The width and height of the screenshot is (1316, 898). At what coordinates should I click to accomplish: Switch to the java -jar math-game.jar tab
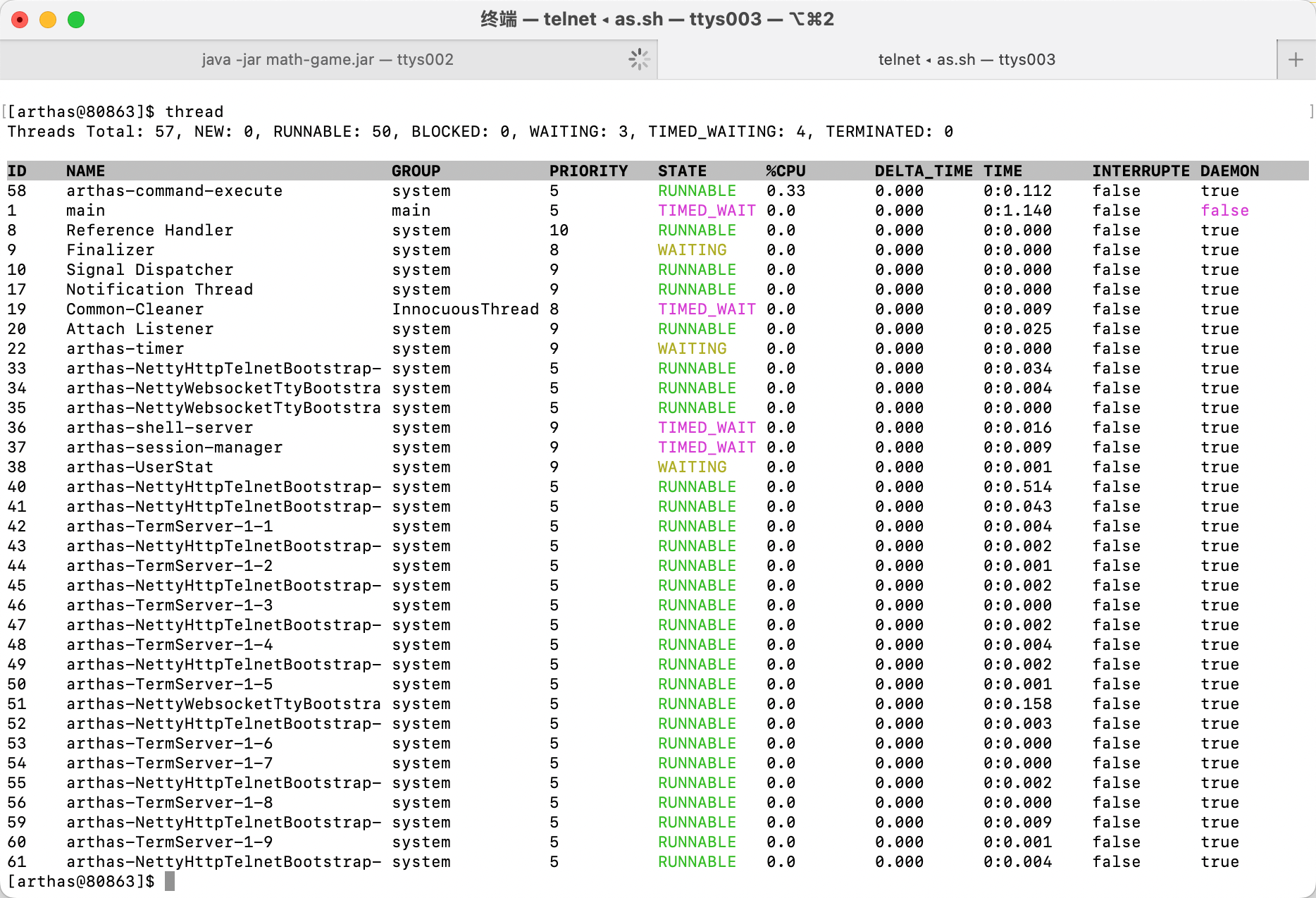coord(328,60)
